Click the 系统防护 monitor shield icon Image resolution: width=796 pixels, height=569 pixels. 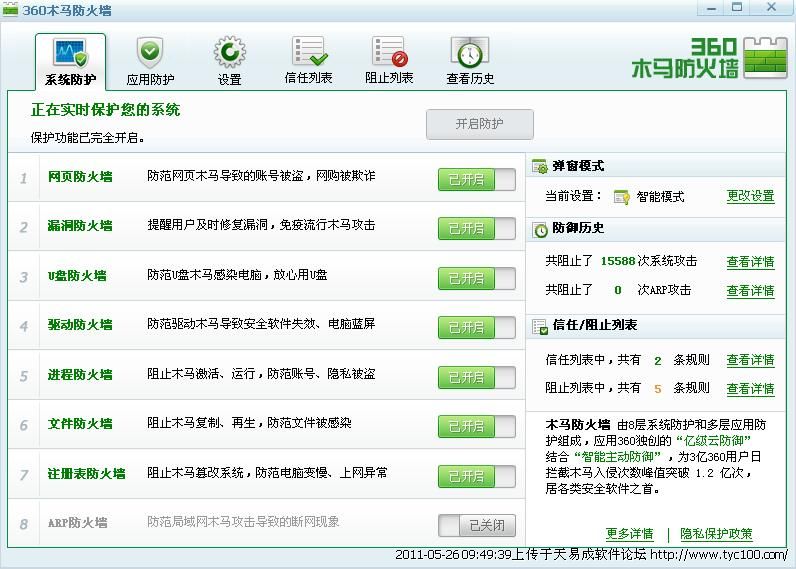[71, 53]
